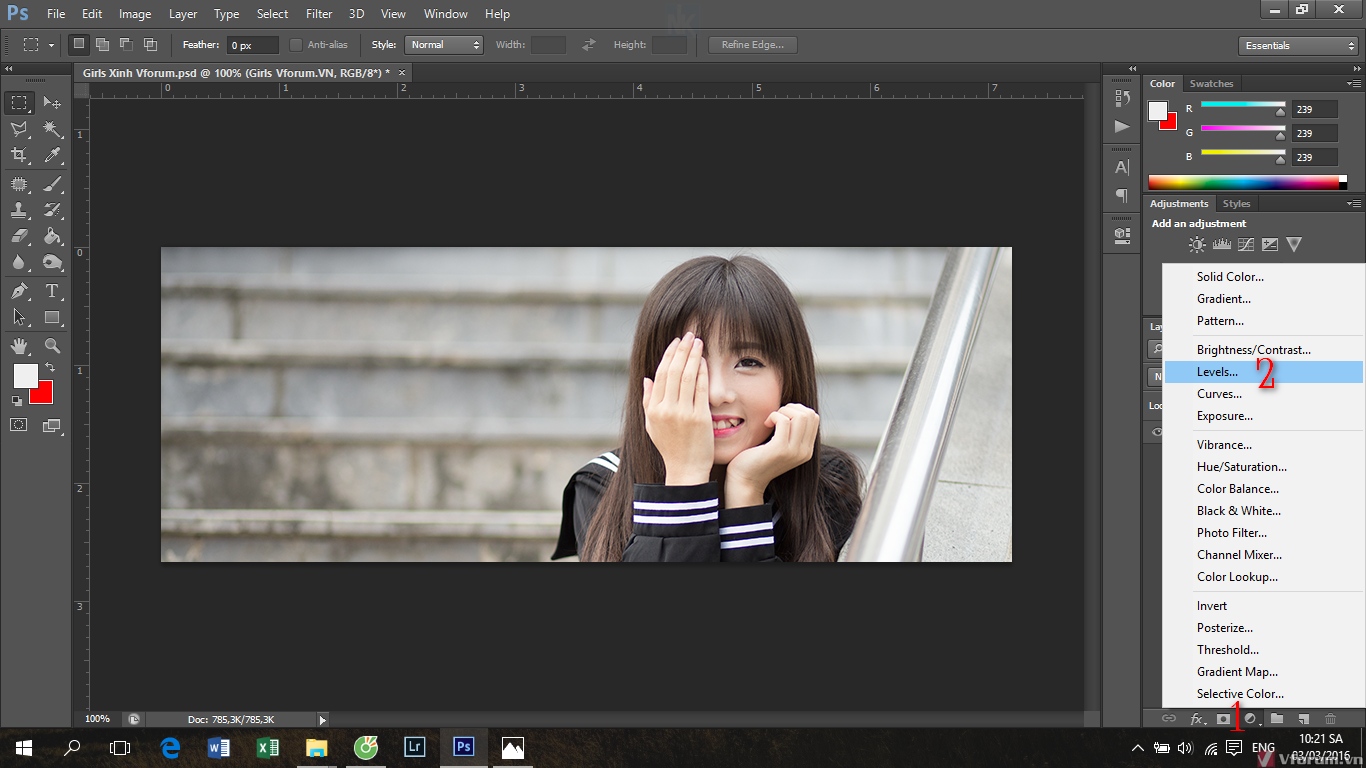This screenshot has height=768, width=1366.
Task: Switch to the Styles tab
Action: pyautogui.click(x=1236, y=203)
